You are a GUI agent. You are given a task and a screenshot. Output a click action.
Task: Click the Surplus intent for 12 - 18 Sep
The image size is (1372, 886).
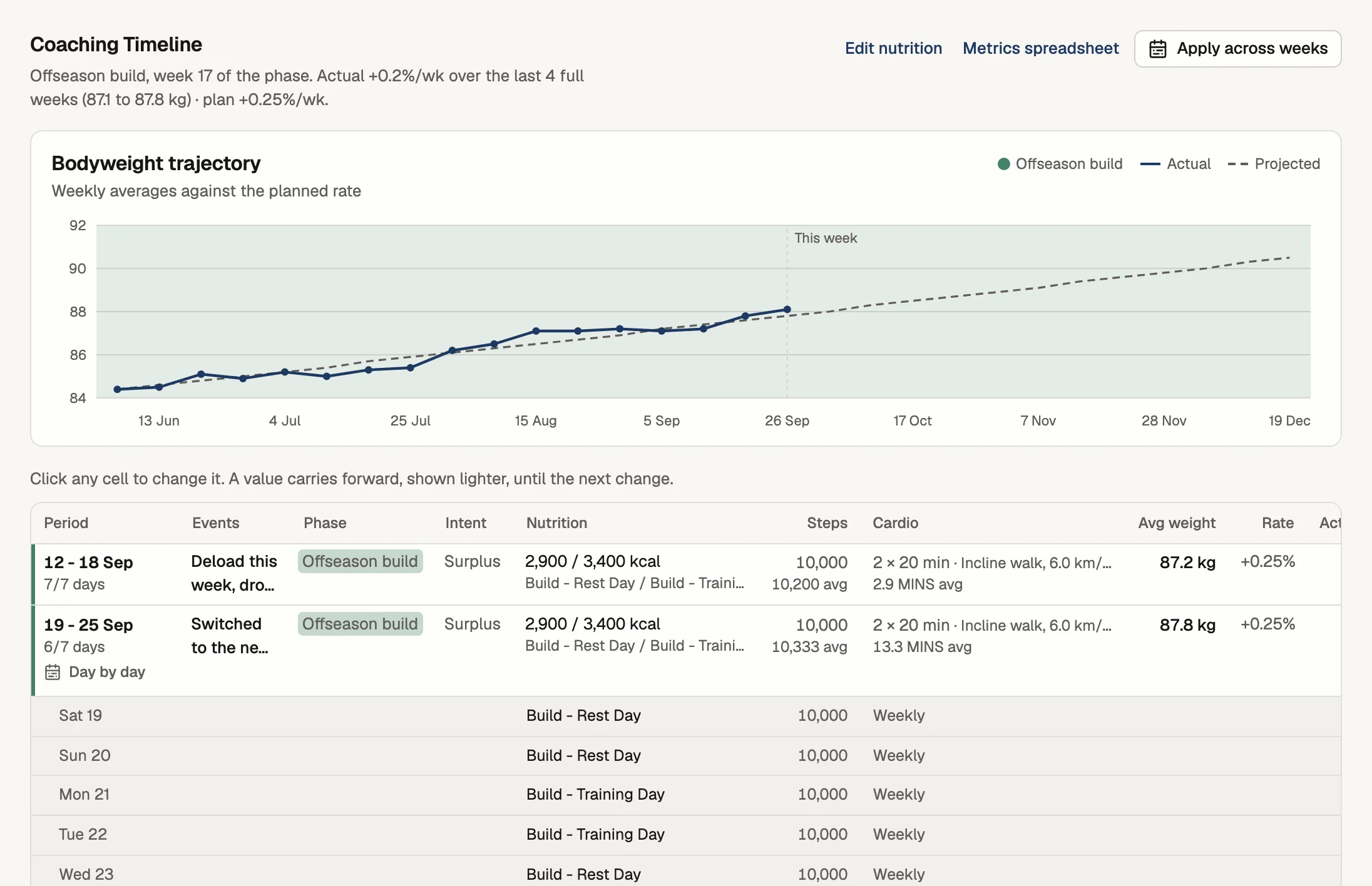tap(472, 561)
